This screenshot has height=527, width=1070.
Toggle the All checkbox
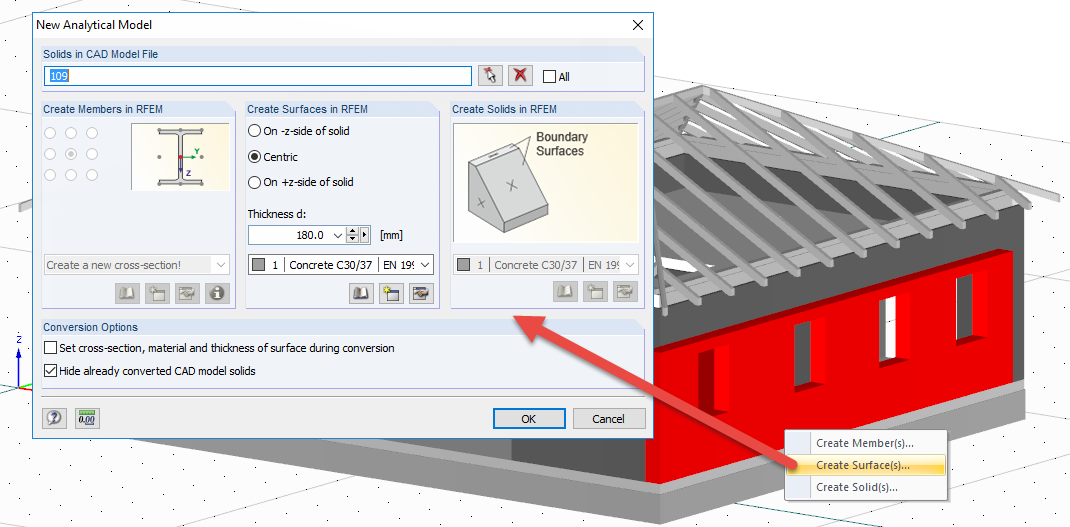pyautogui.click(x=549, y=76)
